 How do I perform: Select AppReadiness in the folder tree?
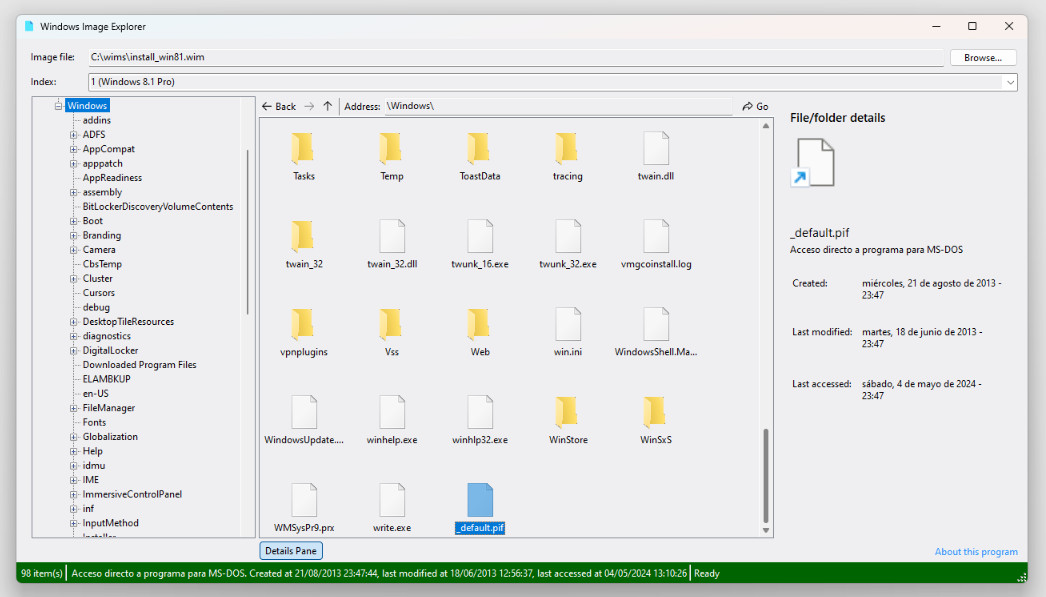(112, 178)
